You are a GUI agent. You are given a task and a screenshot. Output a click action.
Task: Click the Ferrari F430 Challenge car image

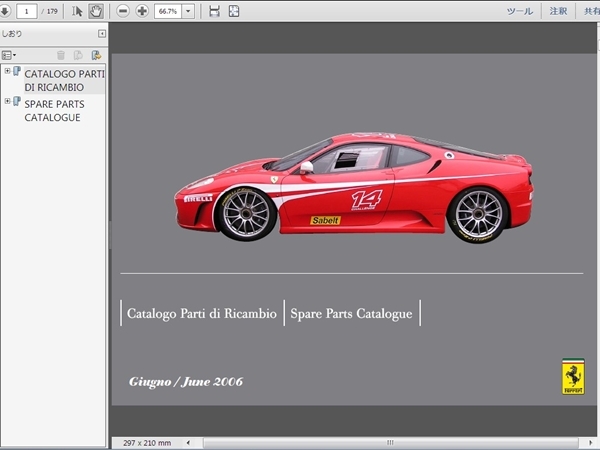point(354,186)
